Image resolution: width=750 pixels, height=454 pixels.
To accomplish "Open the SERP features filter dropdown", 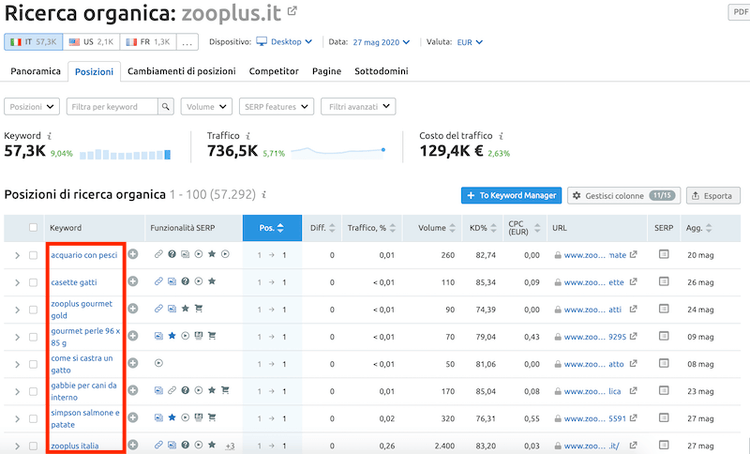I will point(276,107).
